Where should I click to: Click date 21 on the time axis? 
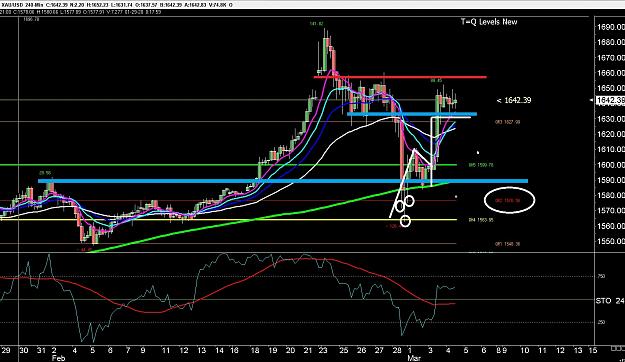pyautogui.click(x=308, y=350)
